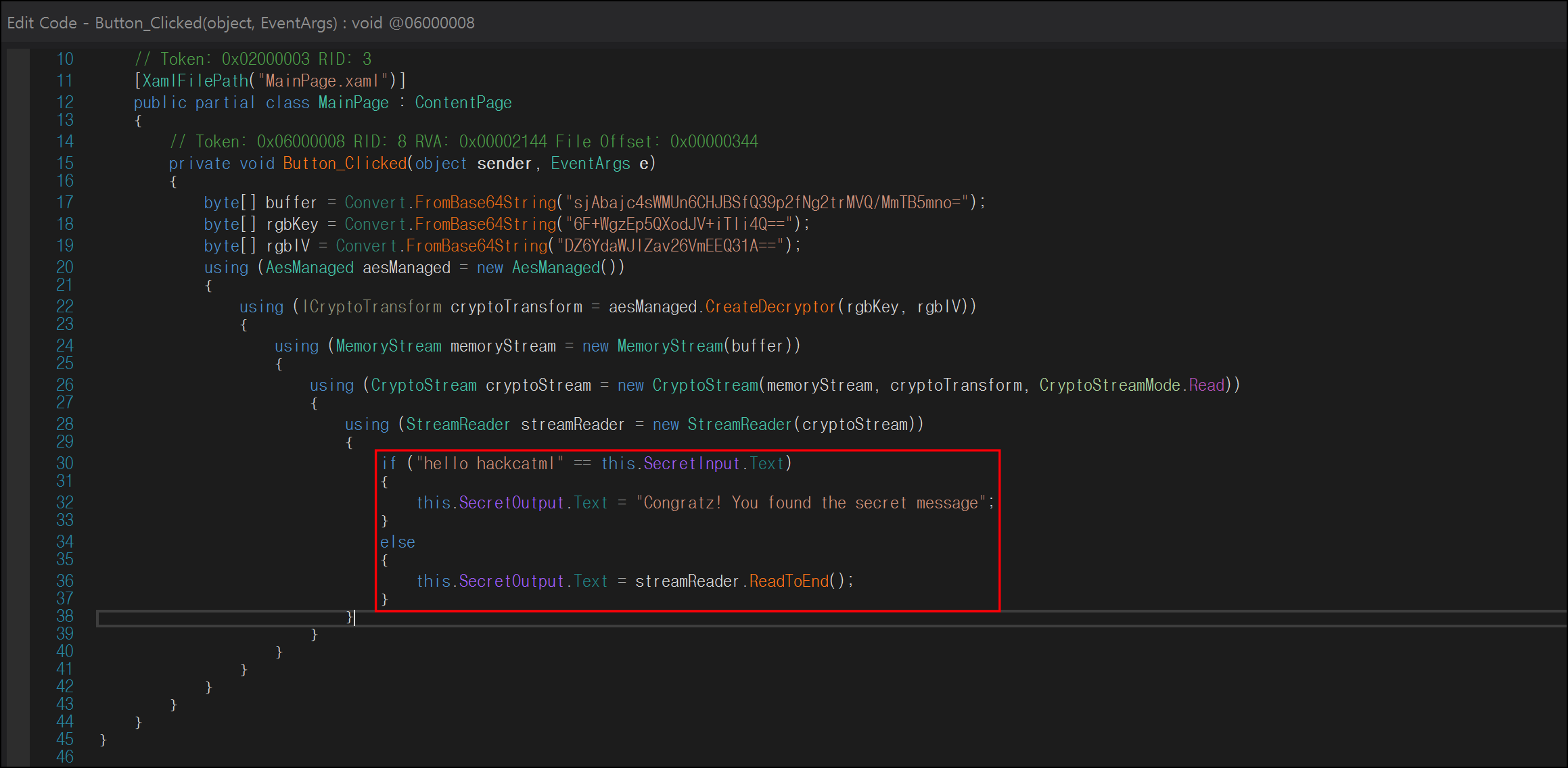Screen dimensions: 1568x768
Task: Click the ContentPage base type
Action: click(463, 103)
